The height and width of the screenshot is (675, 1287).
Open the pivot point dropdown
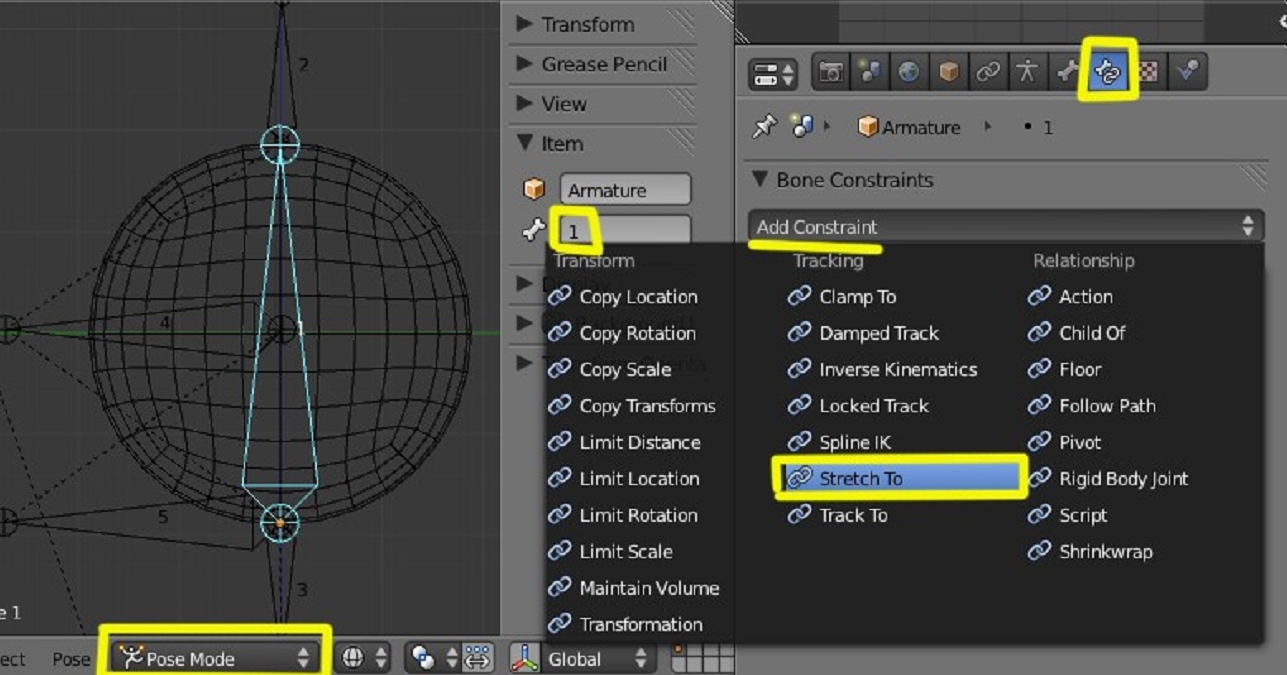click(x=434, y=658)
